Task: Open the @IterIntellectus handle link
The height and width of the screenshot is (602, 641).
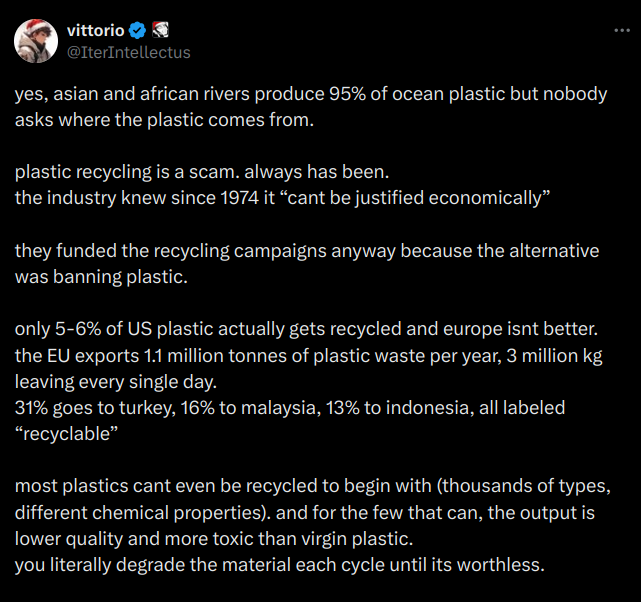Action: coord(128,52)
